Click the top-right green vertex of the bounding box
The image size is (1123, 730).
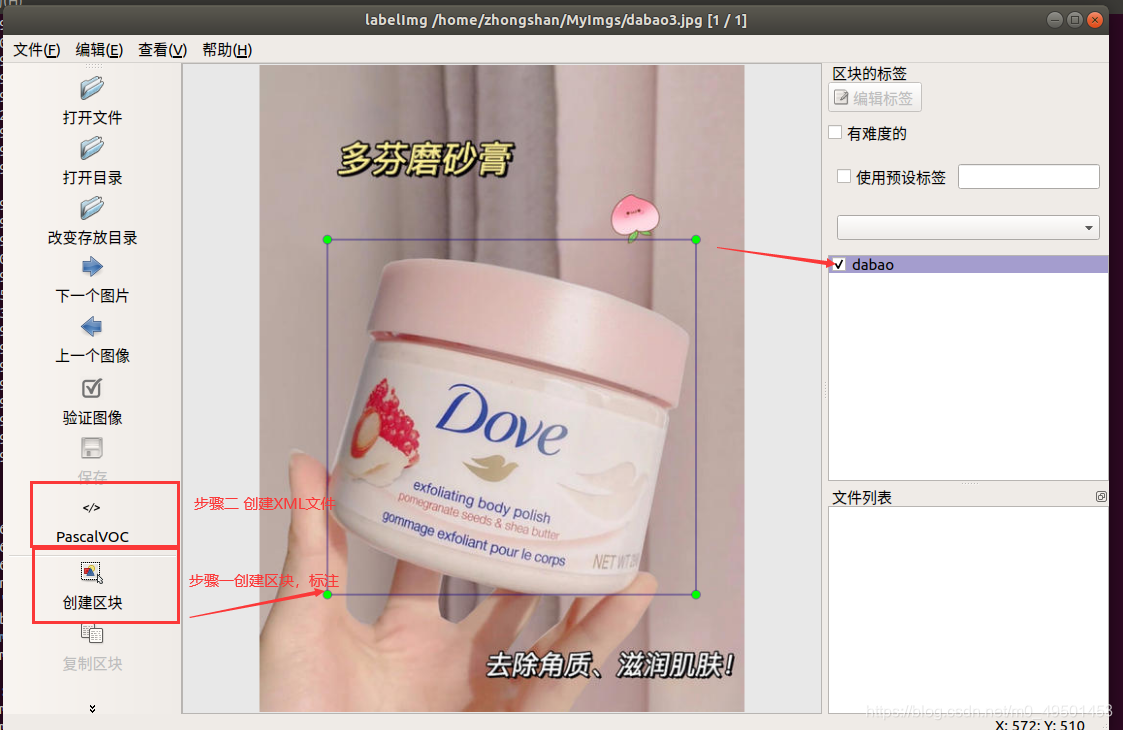pyautogui.click(x=696, y=239)
